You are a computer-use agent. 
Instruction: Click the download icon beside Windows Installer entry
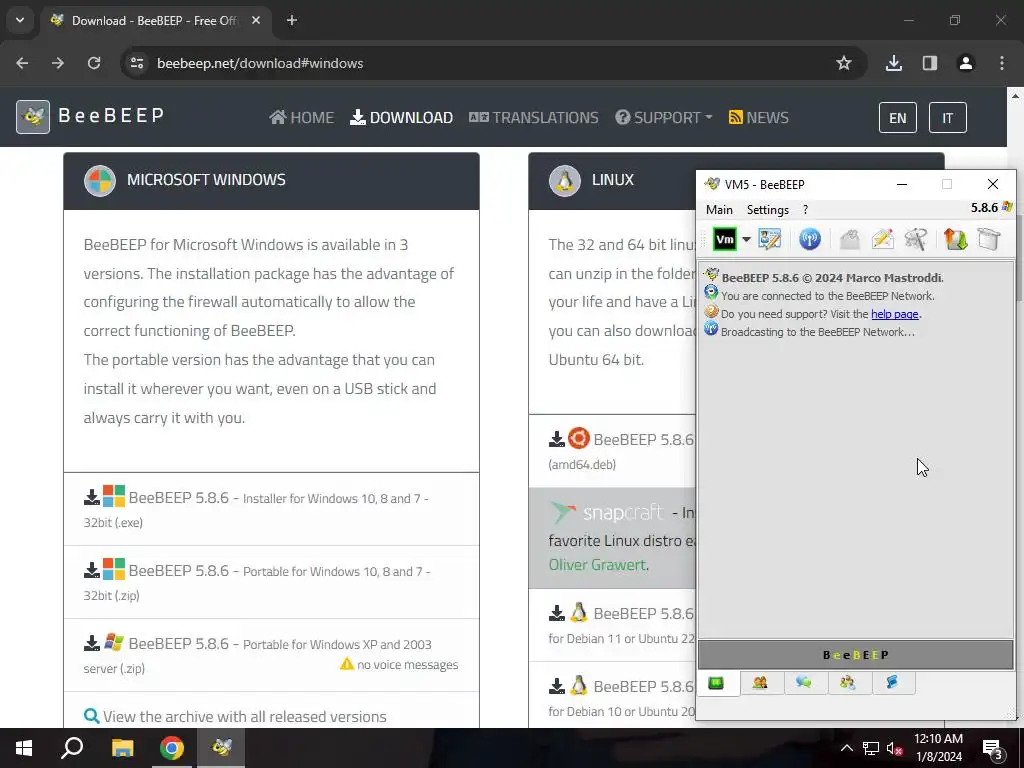[92, 498]
